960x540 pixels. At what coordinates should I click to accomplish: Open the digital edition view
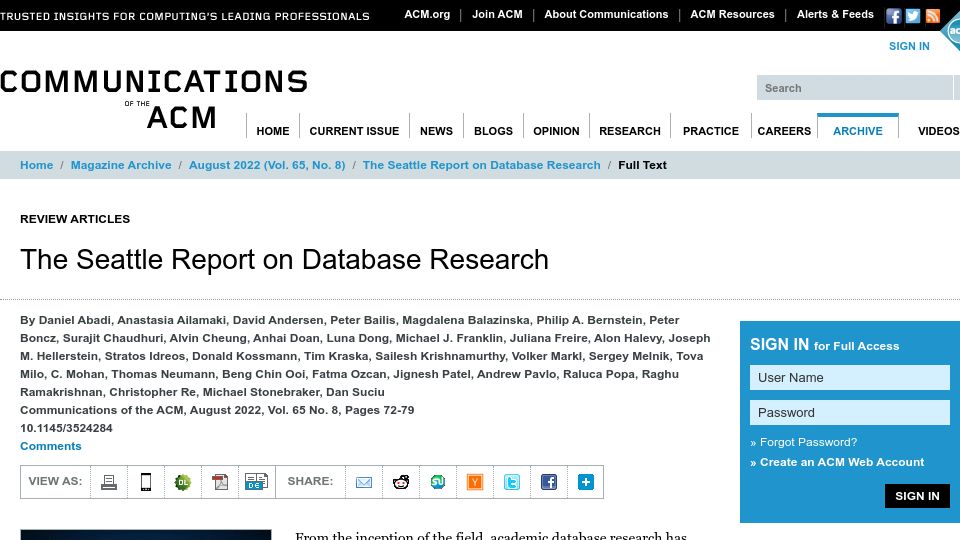pyautogui.click(x=256, y=481)
